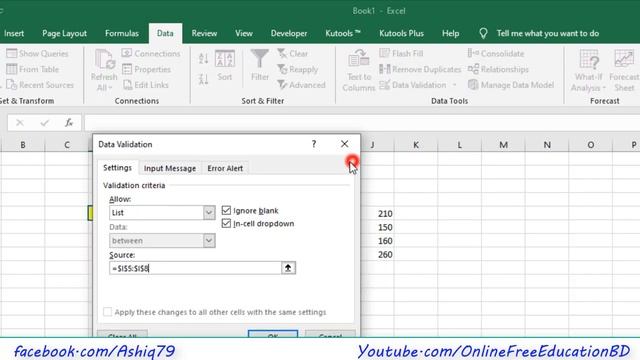The image size is (640, 360).
Task: Select the Settings tab in the dialog
Action: [x=118, y=168]
